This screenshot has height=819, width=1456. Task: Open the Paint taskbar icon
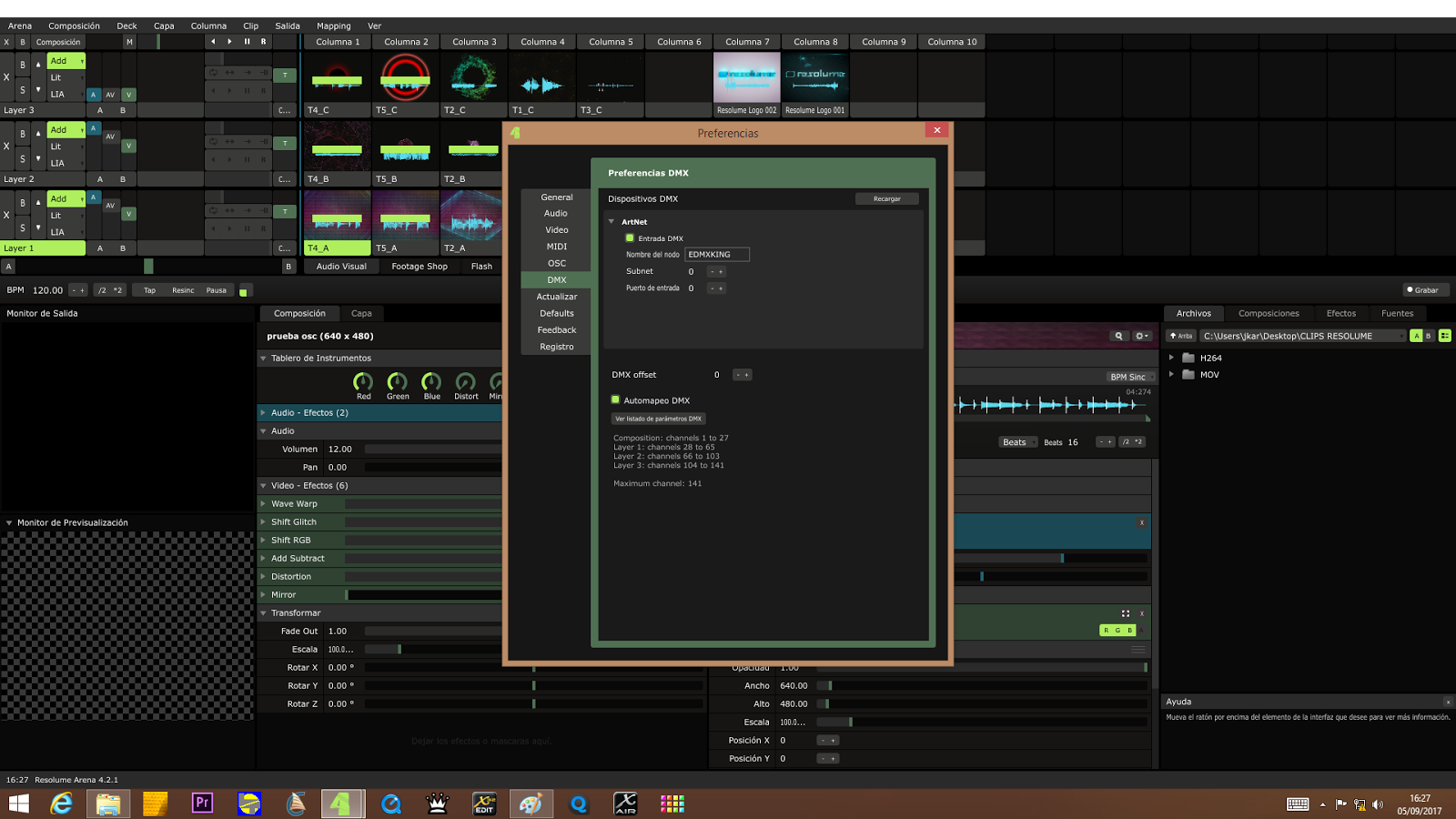[x=531, y=804]
